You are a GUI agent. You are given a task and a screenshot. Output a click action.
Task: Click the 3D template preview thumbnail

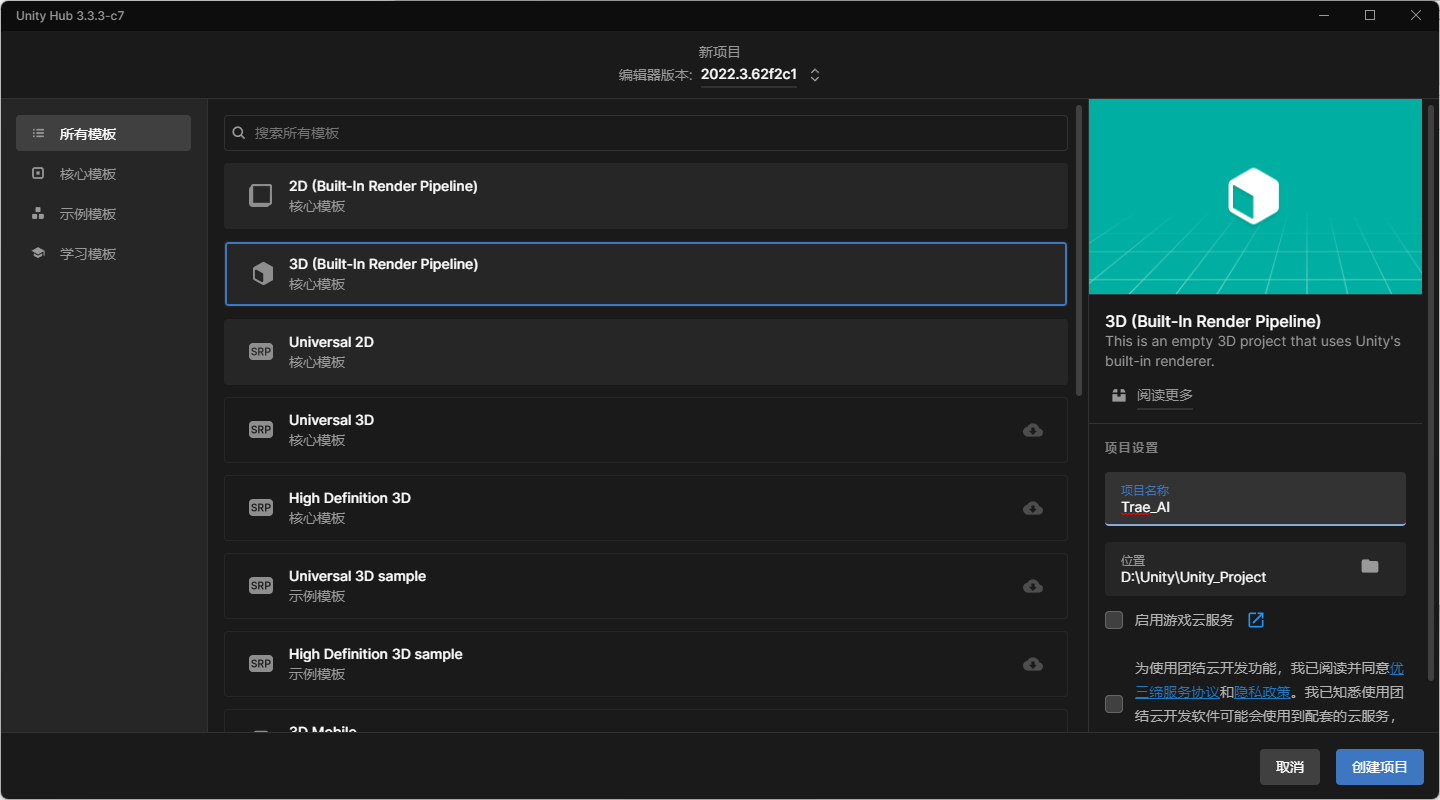click(1255, 196)
